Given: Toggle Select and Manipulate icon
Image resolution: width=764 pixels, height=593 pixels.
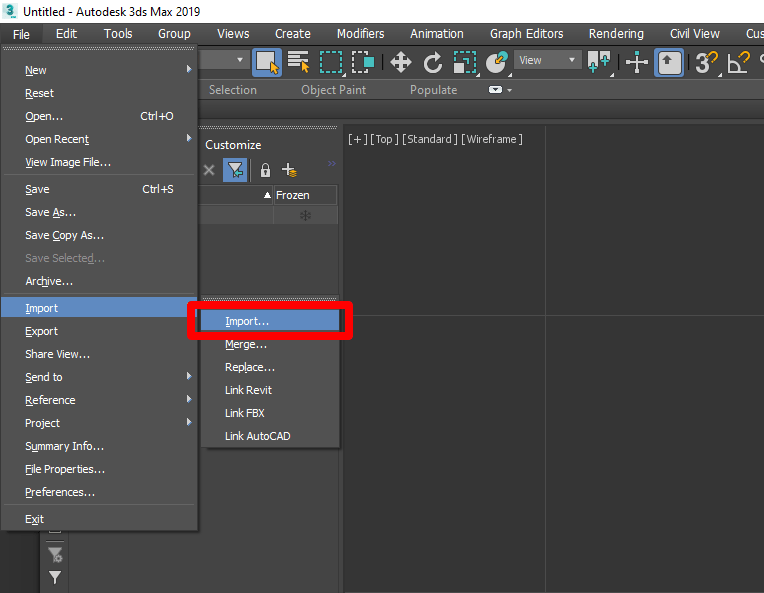Looking at the screenshot, I should click(636, 62).
